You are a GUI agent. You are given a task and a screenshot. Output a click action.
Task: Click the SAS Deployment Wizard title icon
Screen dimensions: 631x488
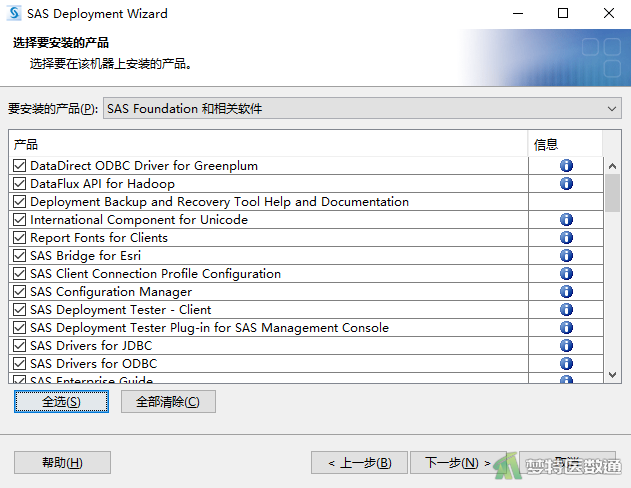14,13
